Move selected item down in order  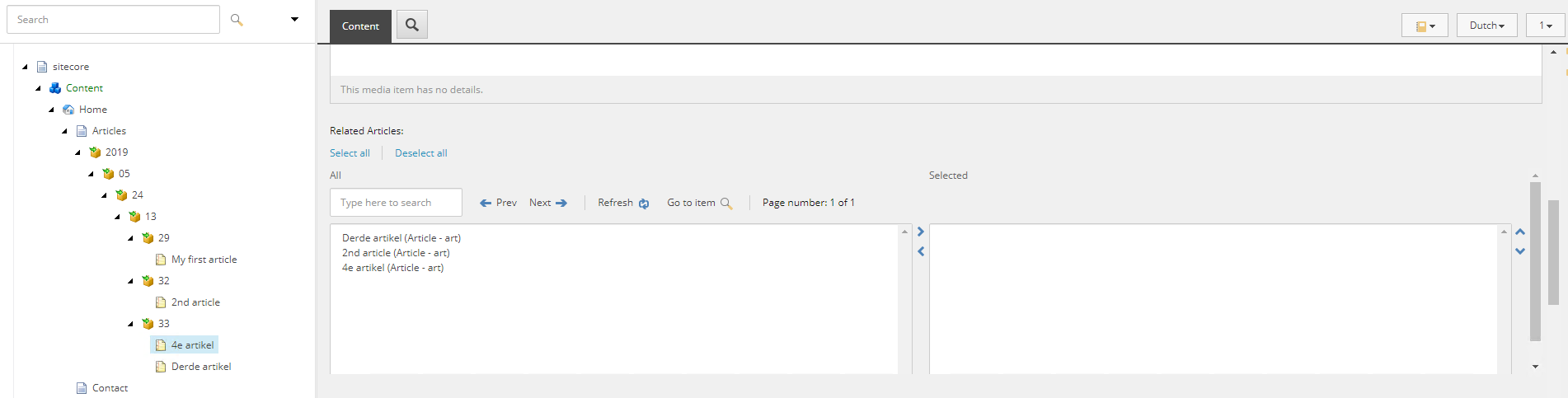tap(1520, 251)
